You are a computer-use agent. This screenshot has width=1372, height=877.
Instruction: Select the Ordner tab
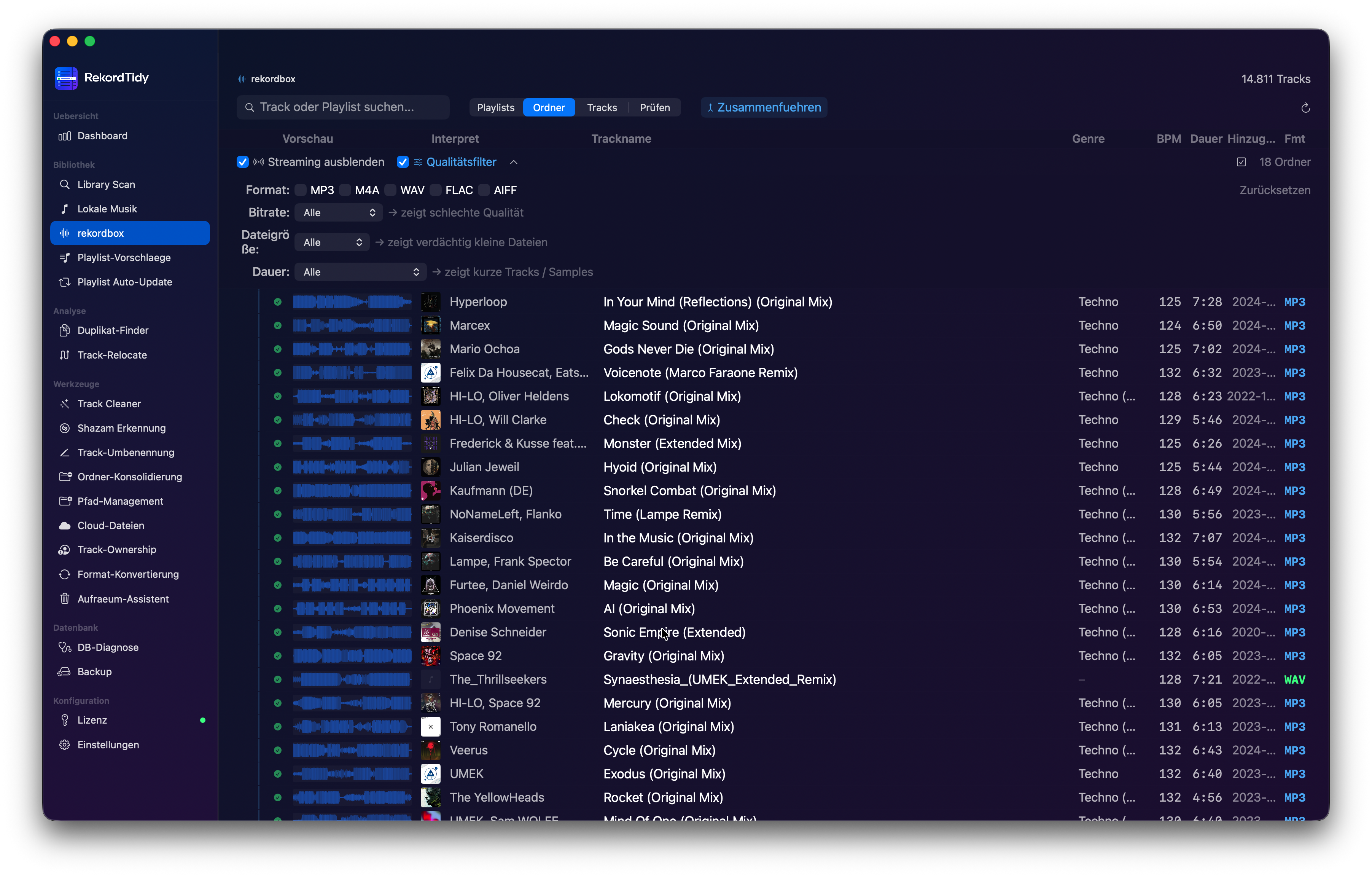coord(549,108)
